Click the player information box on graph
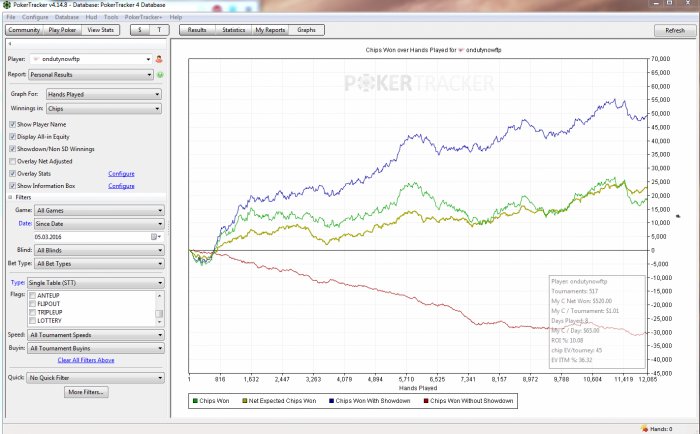This screenshot has height=434, width=700. pyautogui.click(x=597, y=321)
